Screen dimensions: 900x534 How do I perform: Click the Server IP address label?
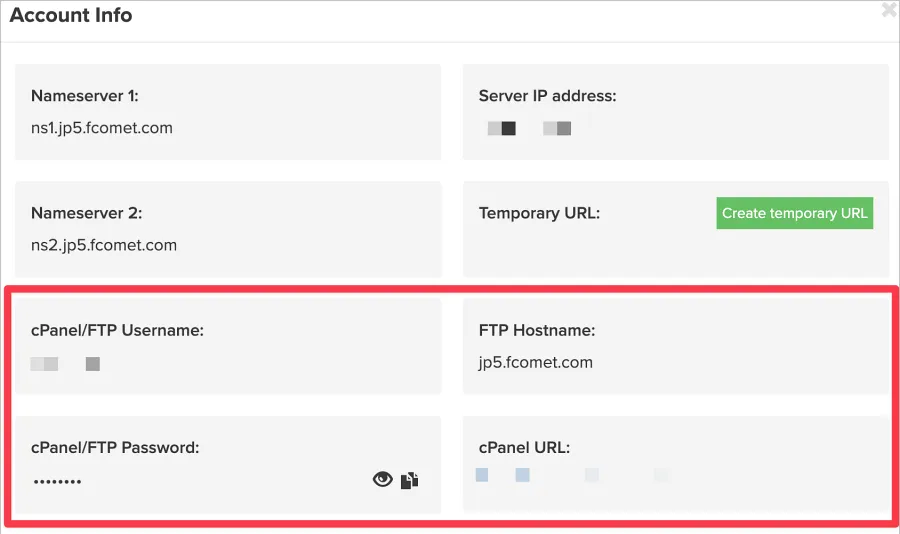click(x=548, y=96)
